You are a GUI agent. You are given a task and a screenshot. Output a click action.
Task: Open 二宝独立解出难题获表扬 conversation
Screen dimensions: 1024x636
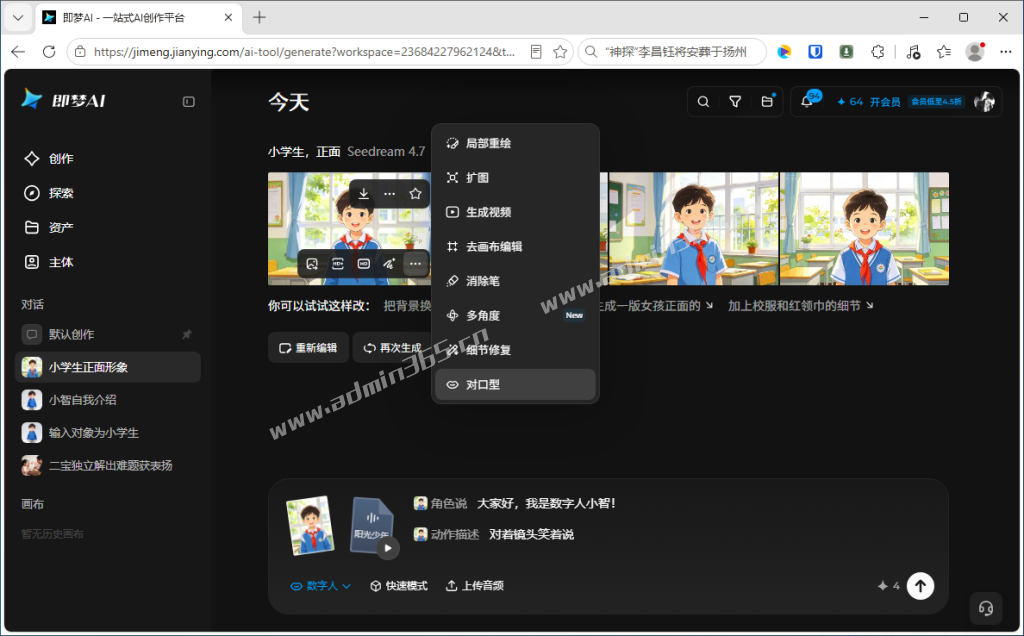[108, 466]
